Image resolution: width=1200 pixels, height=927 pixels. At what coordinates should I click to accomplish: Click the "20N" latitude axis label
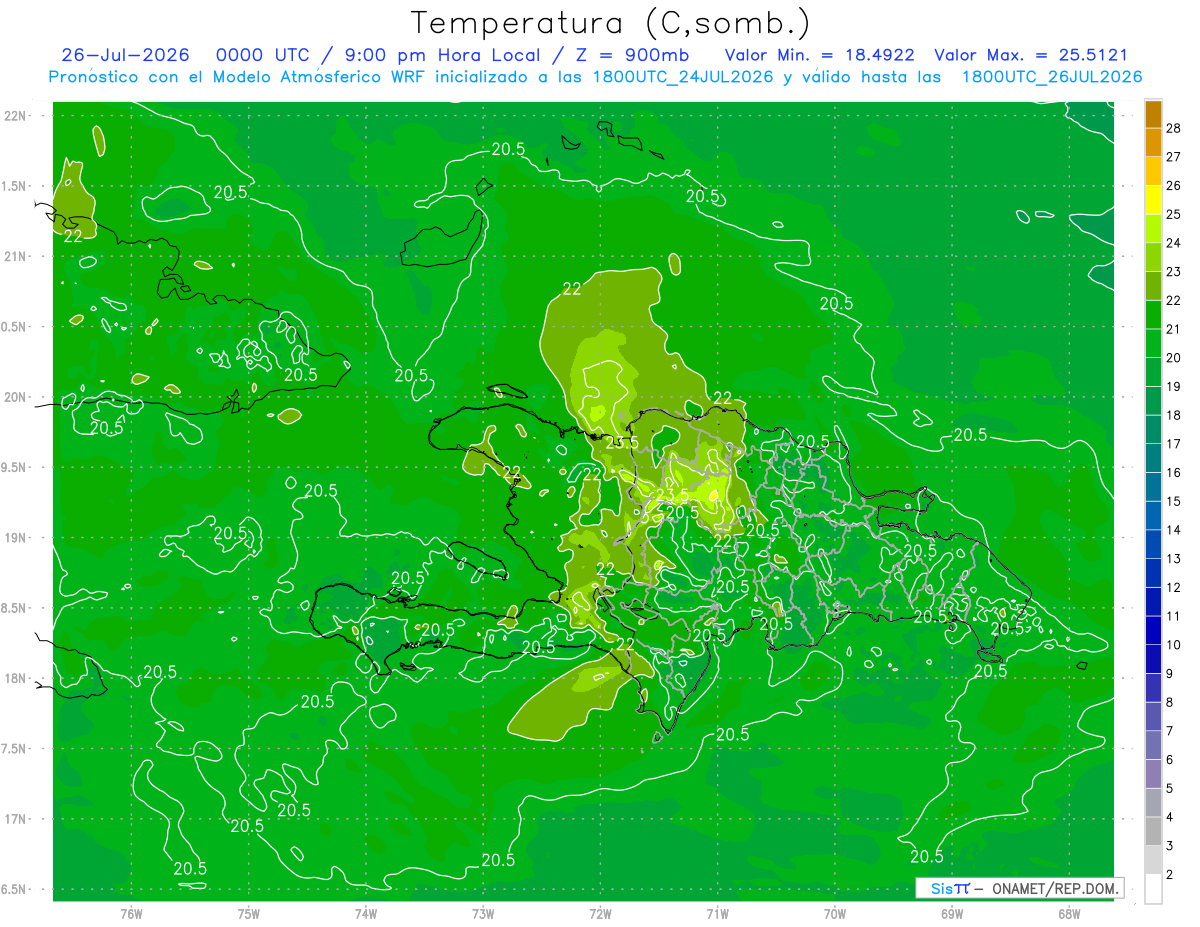point(14,397)
